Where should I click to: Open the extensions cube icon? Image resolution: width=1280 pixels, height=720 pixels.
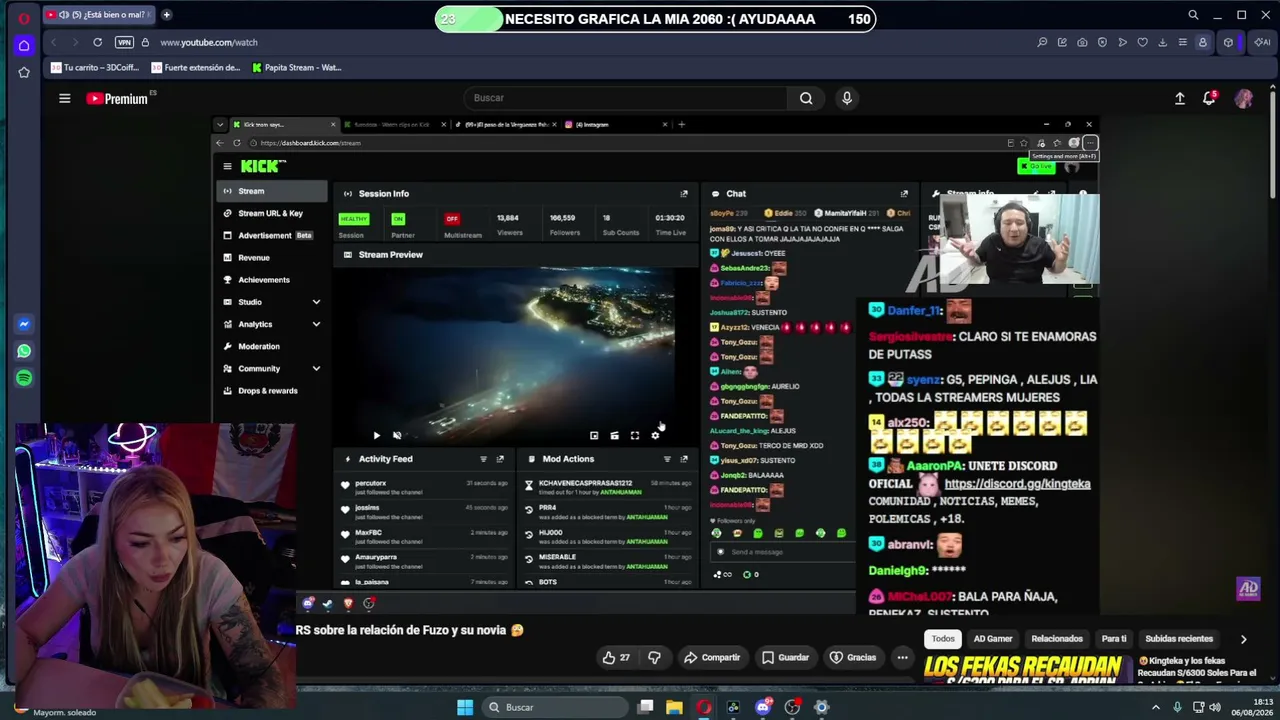pos(1228,42)
